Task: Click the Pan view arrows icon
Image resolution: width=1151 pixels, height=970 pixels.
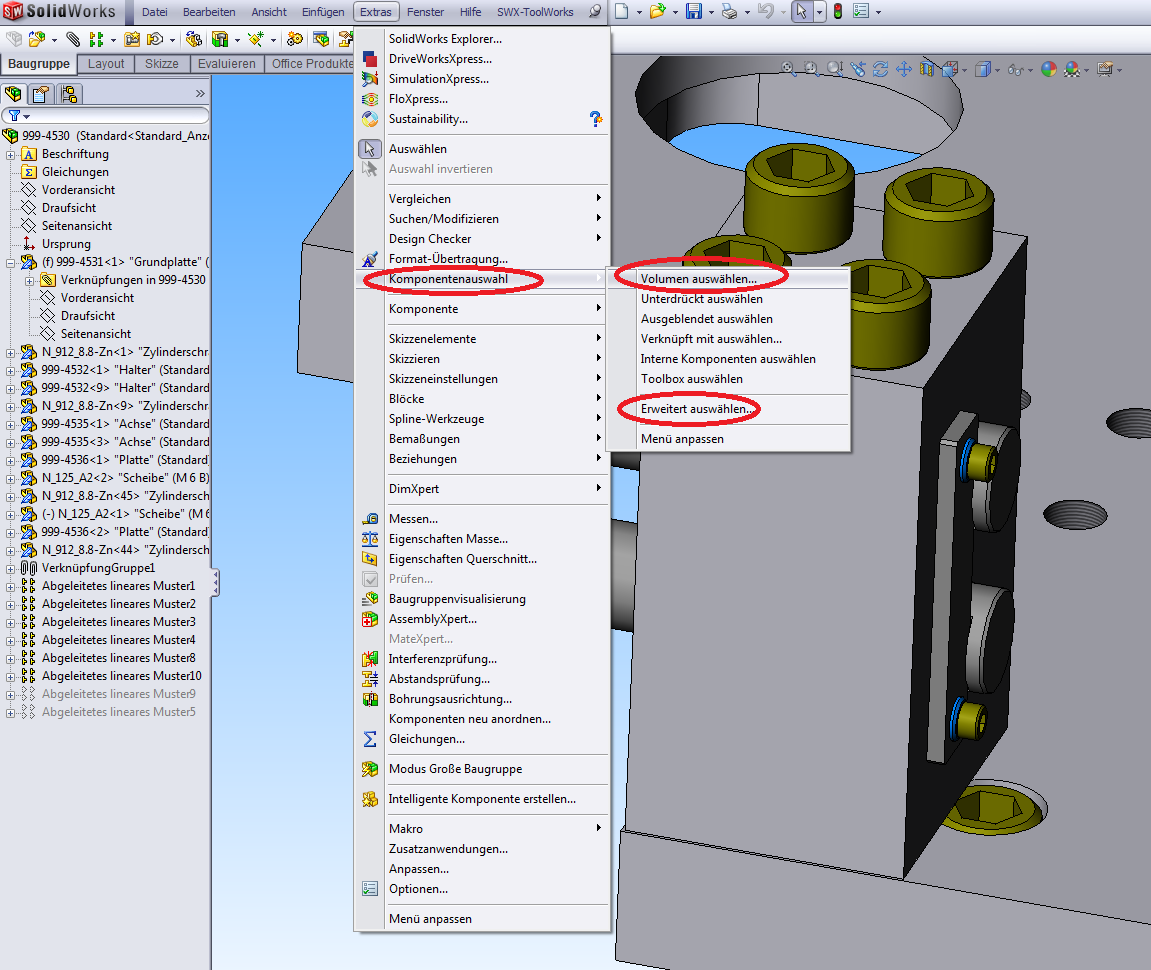Action: (x=904, y=69)
